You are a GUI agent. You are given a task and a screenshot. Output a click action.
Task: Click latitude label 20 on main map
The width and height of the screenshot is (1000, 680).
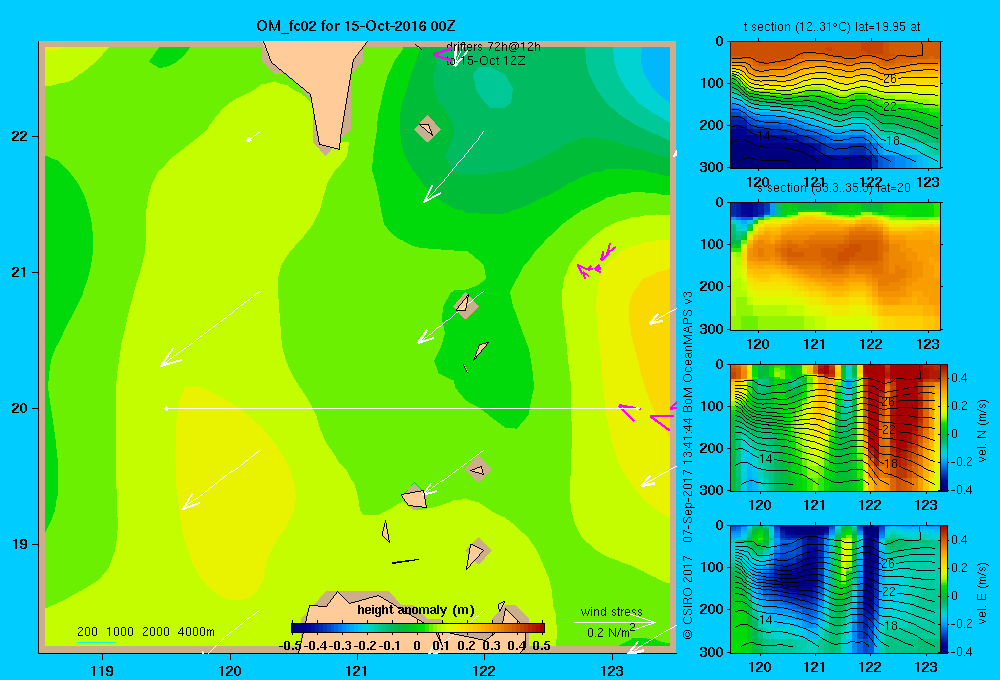tap(20, 408)
